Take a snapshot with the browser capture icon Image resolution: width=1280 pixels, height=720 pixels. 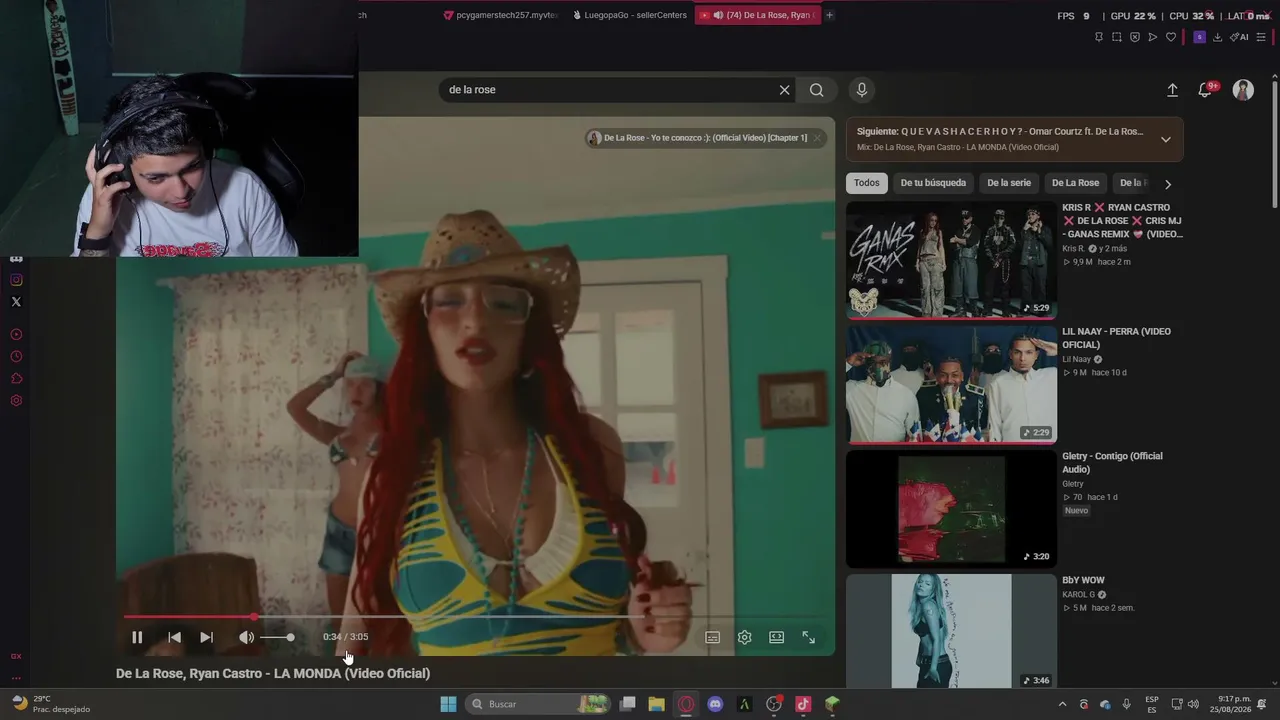tap(1117, 37)
